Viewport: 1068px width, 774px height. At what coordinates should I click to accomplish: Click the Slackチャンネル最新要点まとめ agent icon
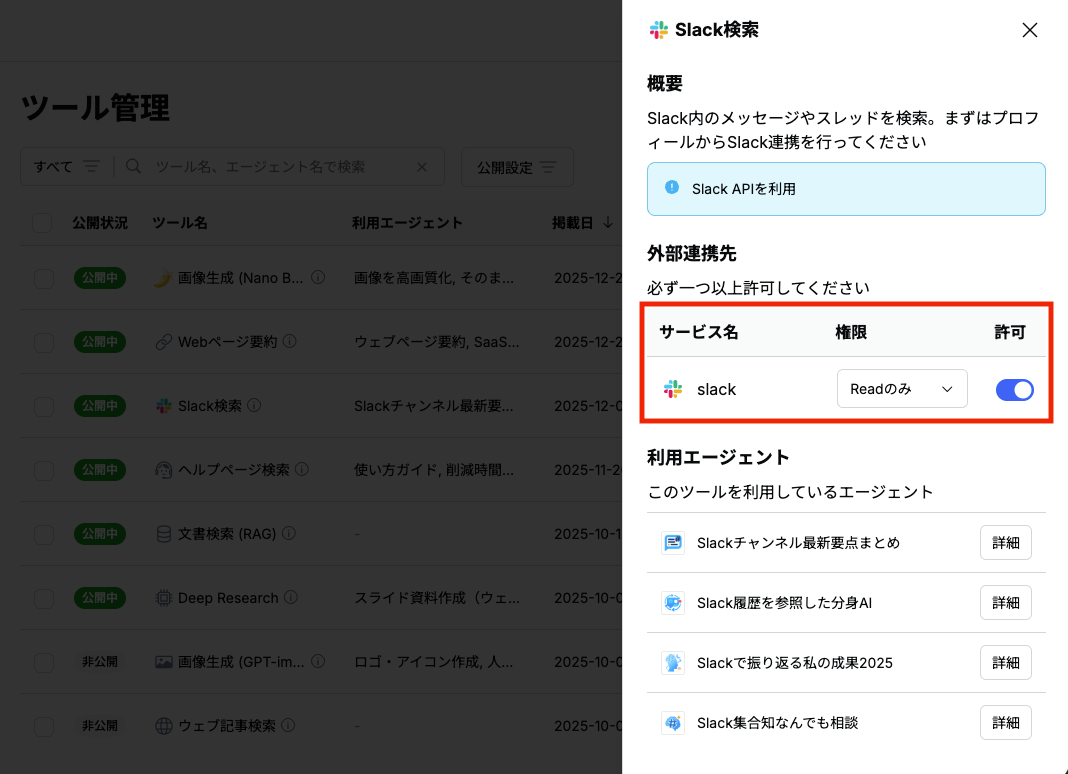pos(673,543)
